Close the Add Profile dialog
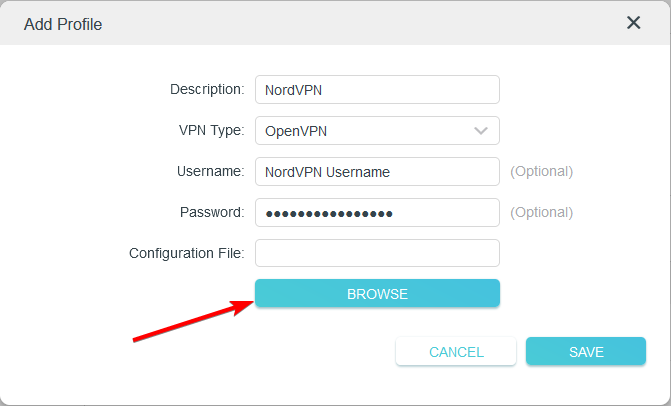 click(x=633, y=23)
